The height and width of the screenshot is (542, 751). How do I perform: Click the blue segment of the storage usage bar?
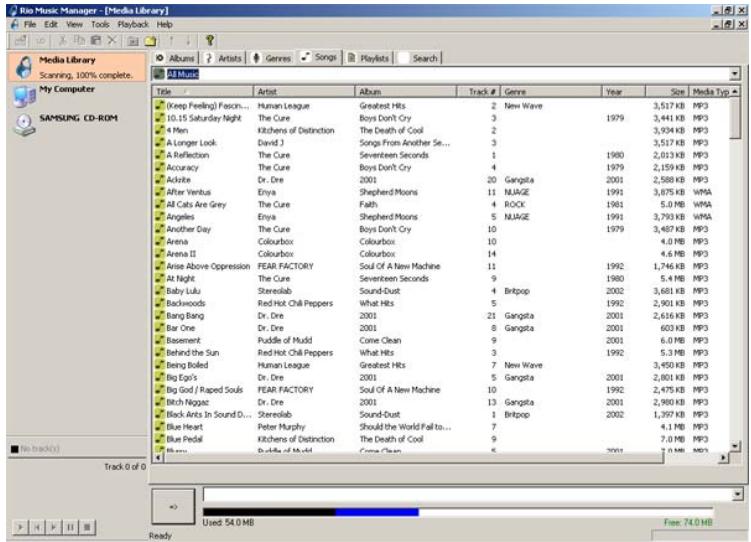tap(376, 512)
